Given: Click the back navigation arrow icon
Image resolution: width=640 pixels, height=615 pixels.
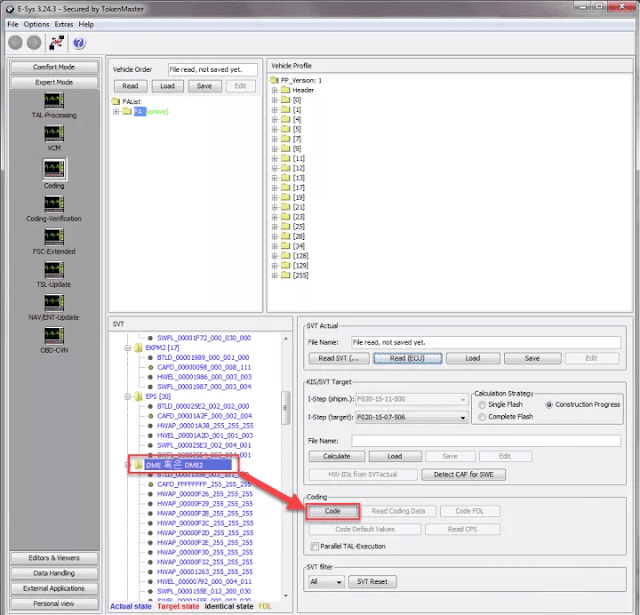Looking at the screenshot, I should pos(15,42).
